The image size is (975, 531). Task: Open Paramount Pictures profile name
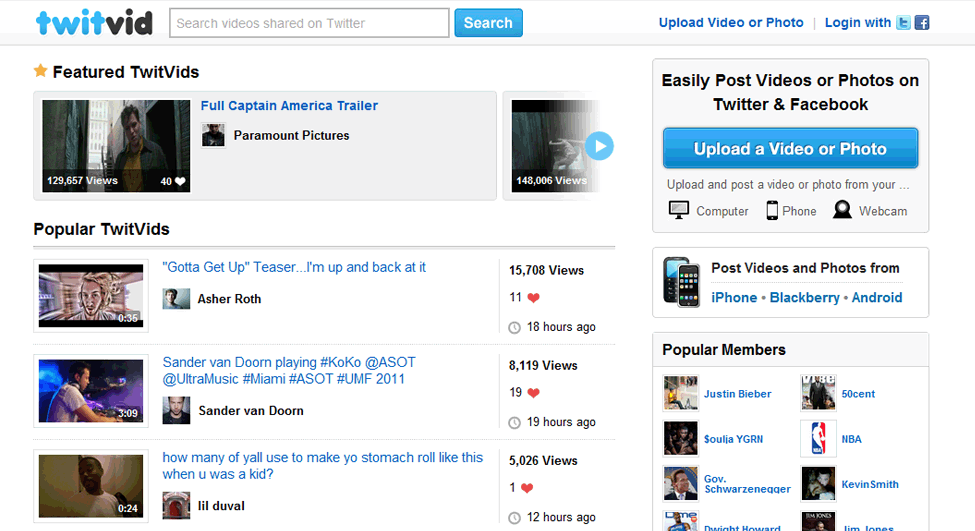click(x=291, y=136)
